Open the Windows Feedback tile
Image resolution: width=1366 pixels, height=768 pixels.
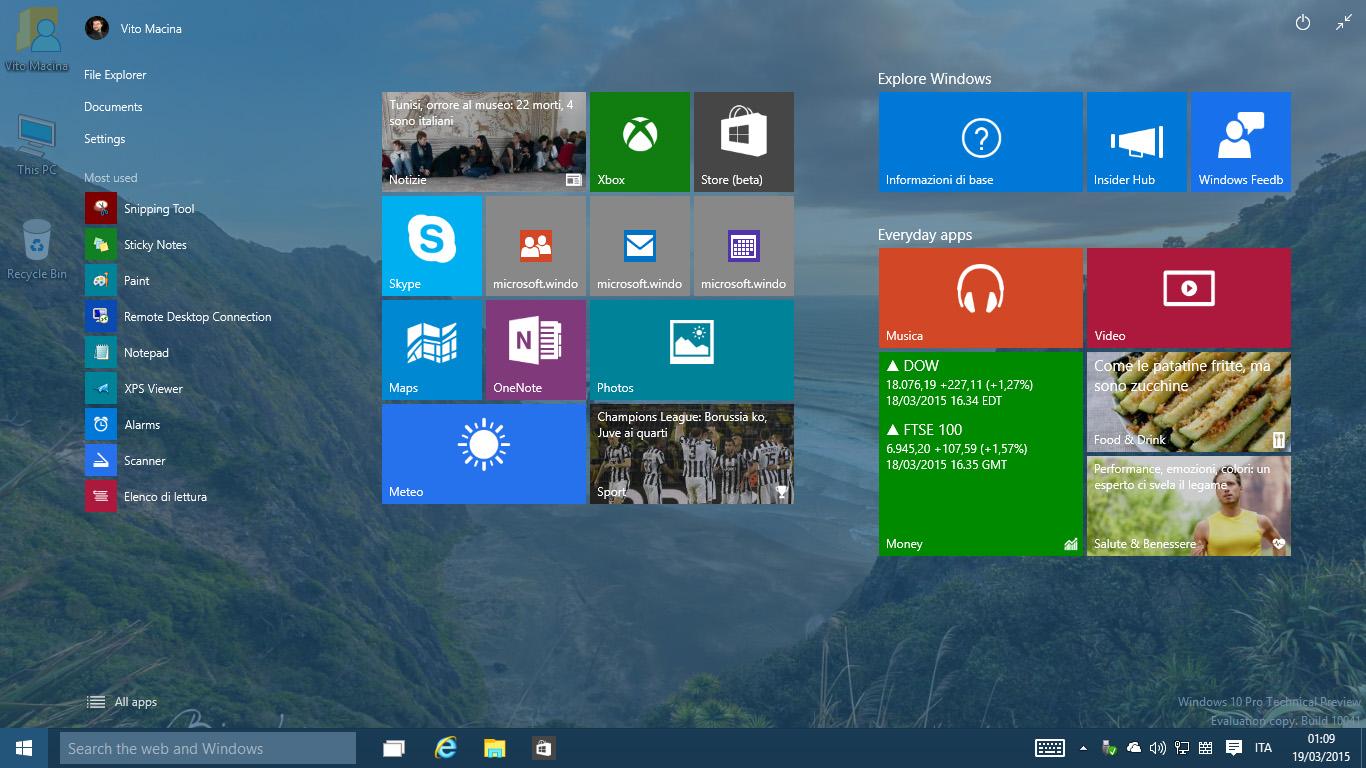(x=1241, y=142)
